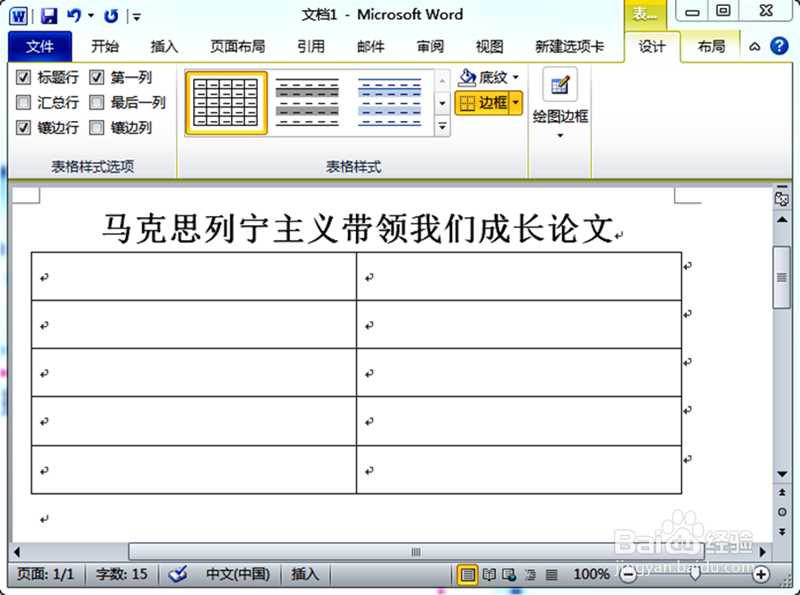Screen dimensions: 800x595
Task: Open the full screen reading view
Action: [489, 574]
